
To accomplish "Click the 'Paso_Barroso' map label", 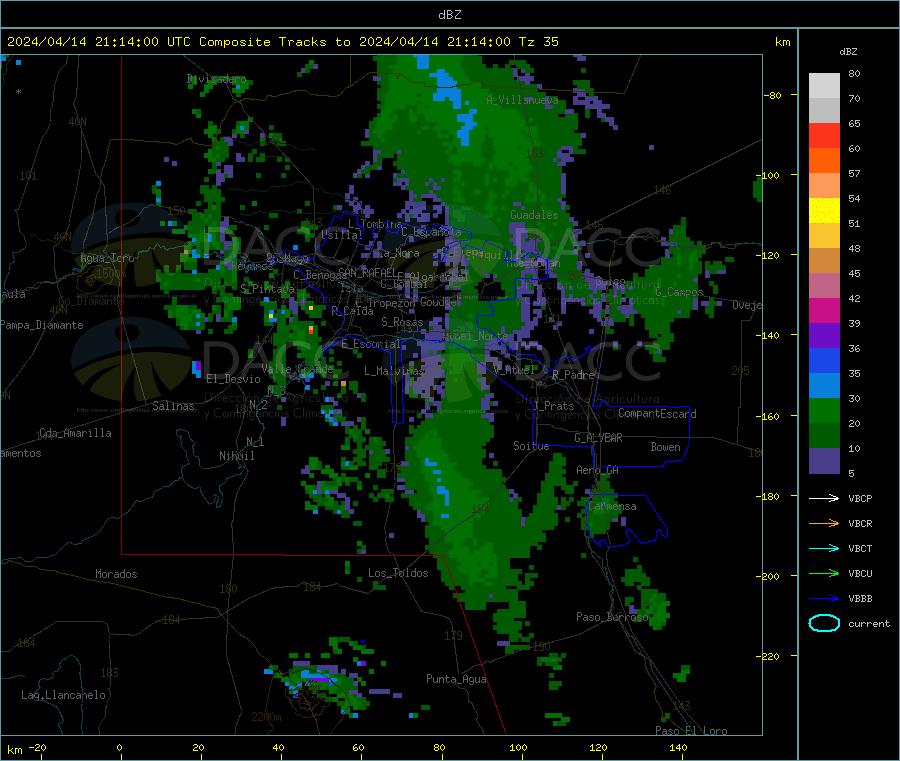I will (x=612, y=617).
